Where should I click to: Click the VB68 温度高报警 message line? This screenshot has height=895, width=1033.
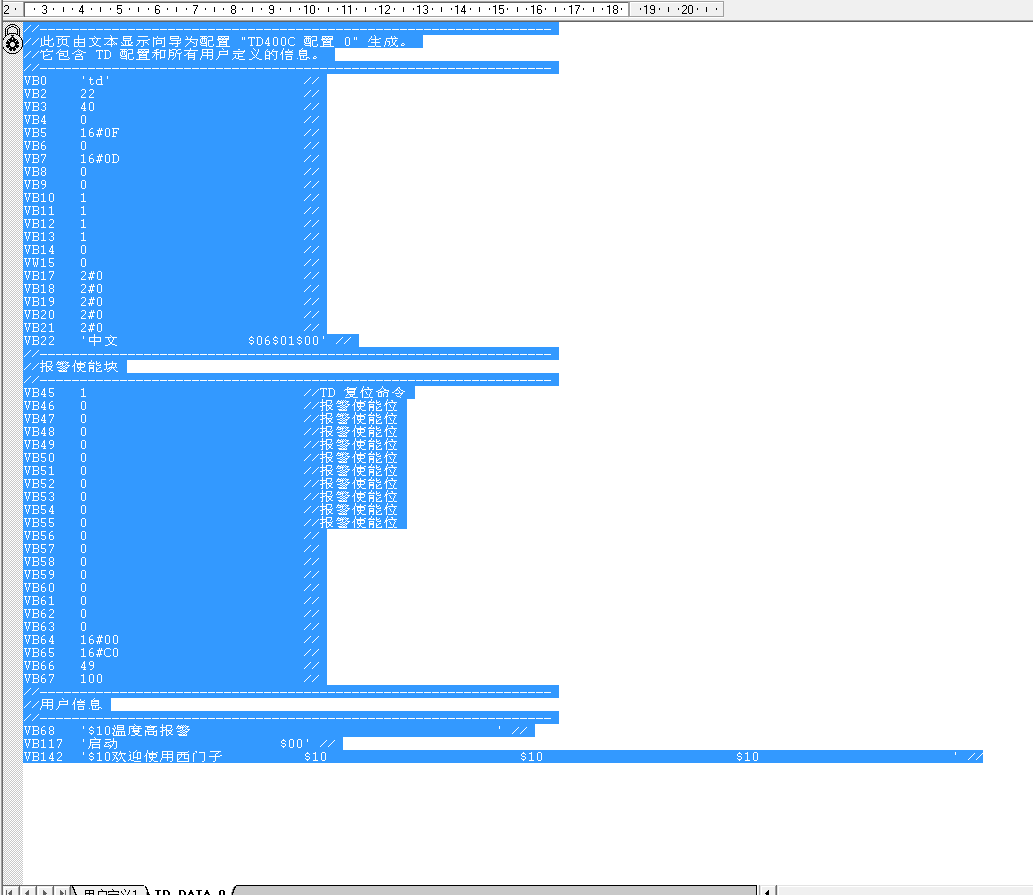279,730
